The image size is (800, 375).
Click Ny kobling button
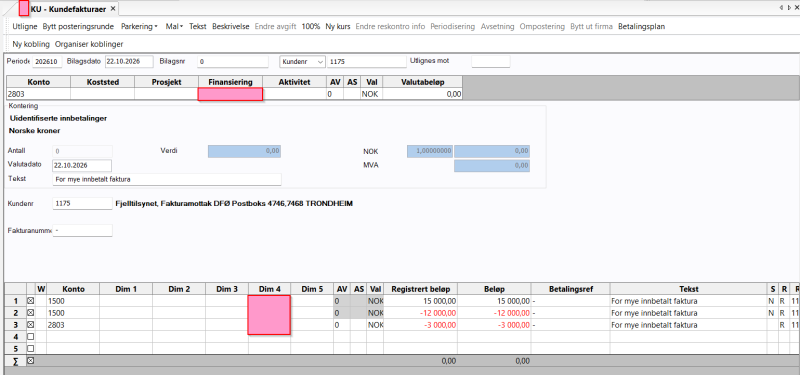(x=31, y=44)
